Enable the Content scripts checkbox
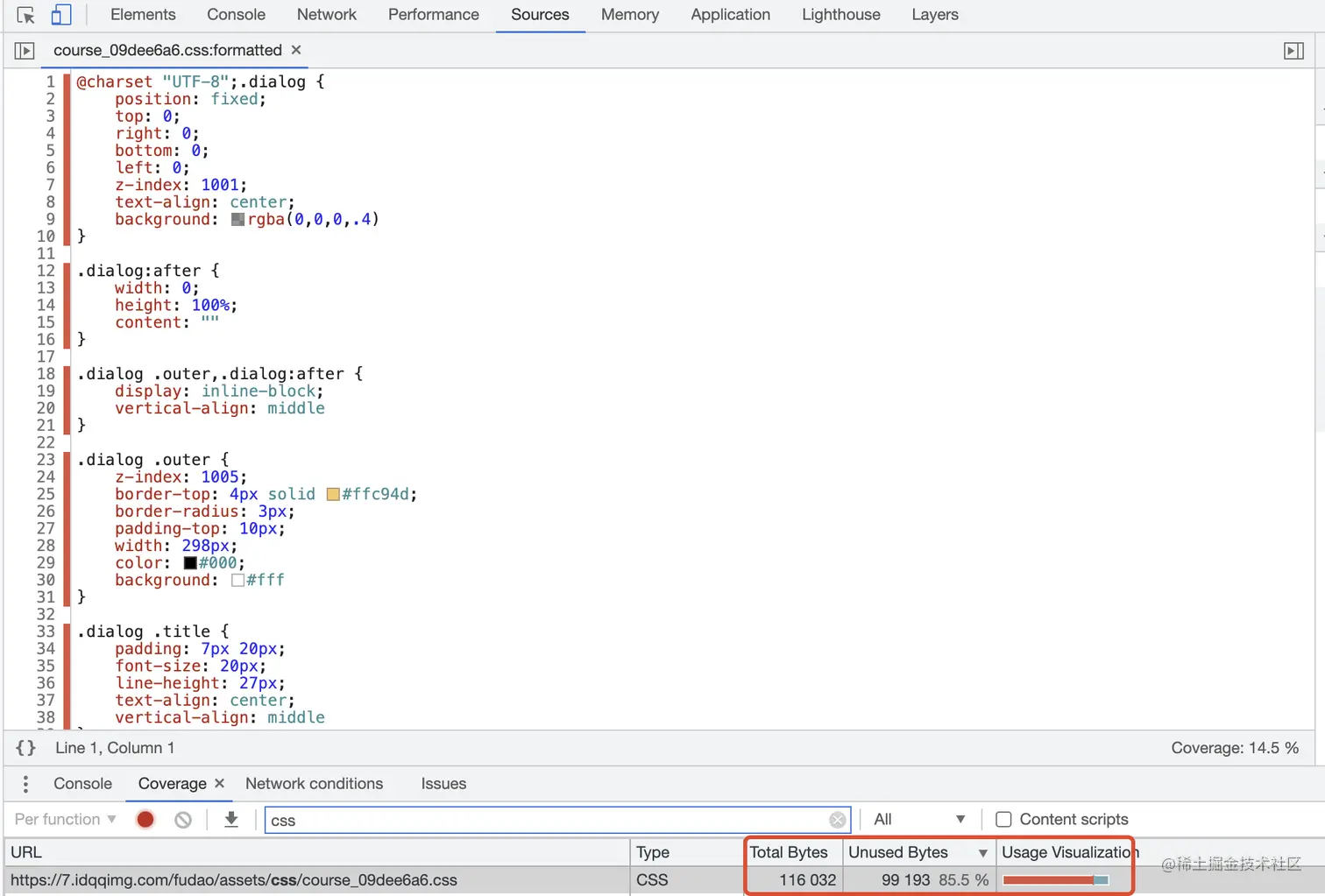 click(x=1004, y=820)
